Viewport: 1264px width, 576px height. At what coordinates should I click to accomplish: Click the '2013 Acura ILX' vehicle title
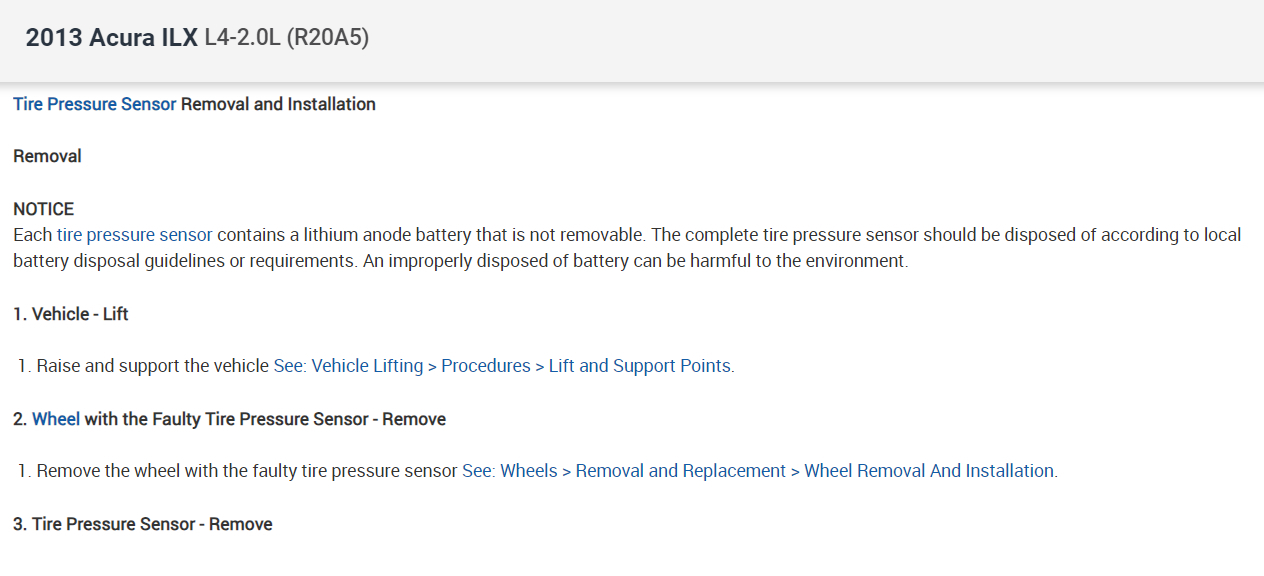point(111,39)
